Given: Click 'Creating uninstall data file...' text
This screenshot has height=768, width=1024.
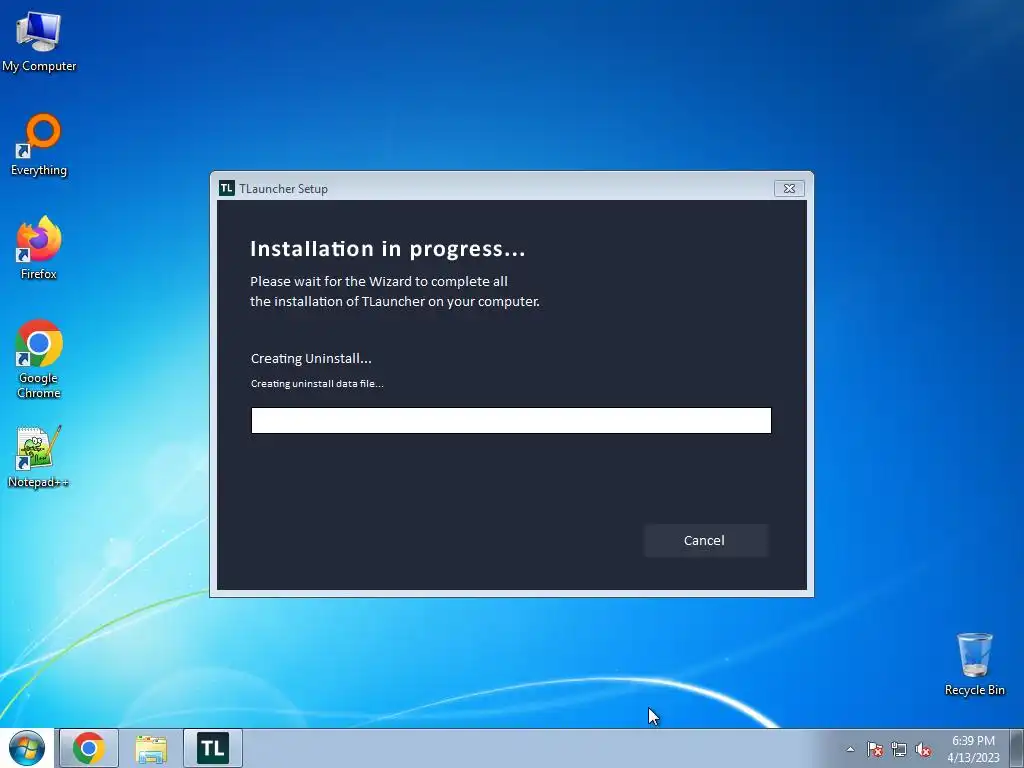Looking at the screenshot, I should [317, 383].
